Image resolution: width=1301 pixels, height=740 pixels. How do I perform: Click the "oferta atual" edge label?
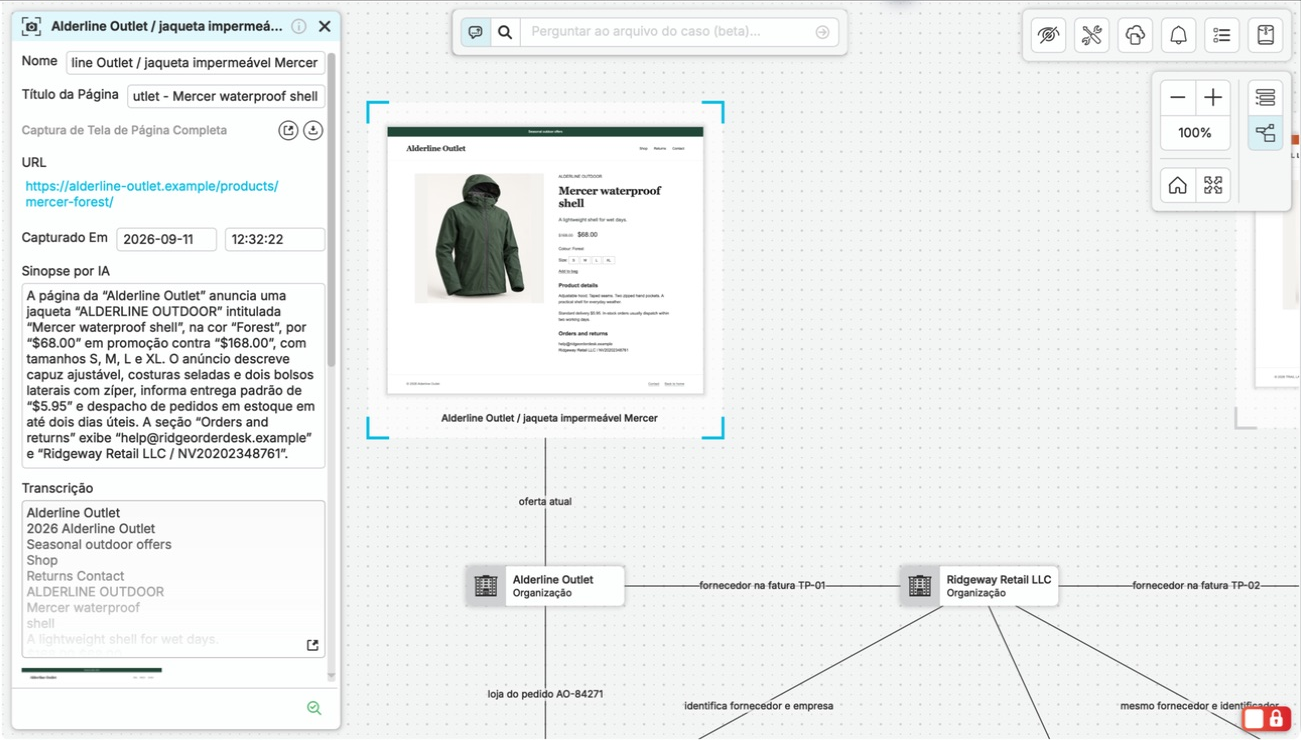[545, 502]
